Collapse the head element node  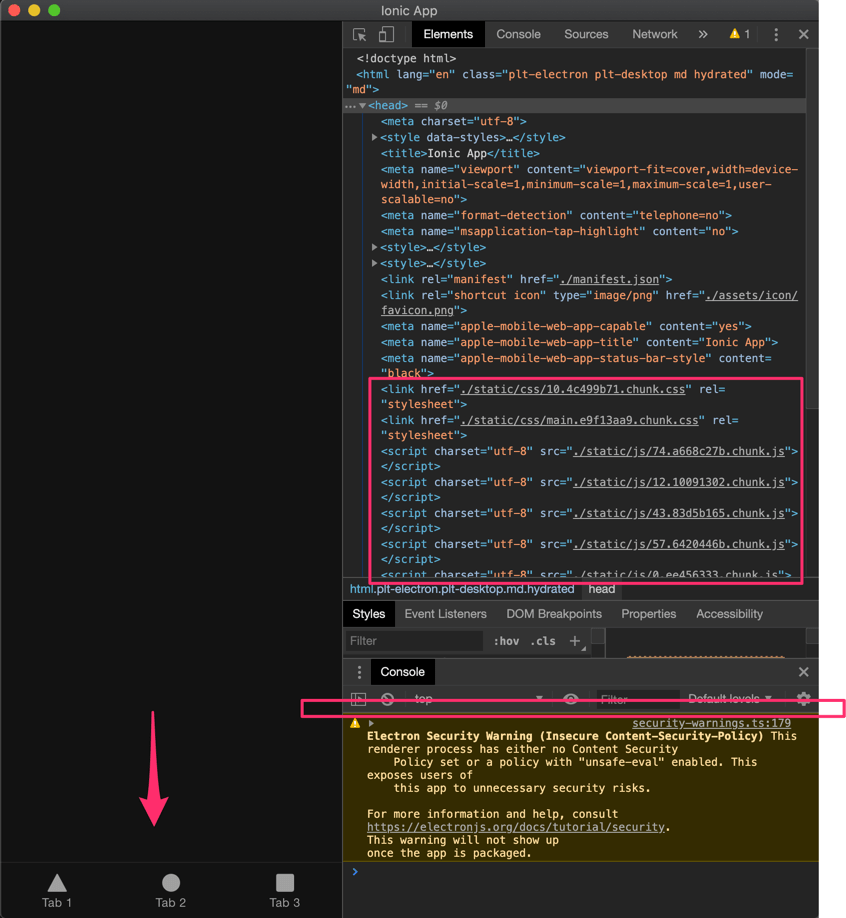coord(363,106)
